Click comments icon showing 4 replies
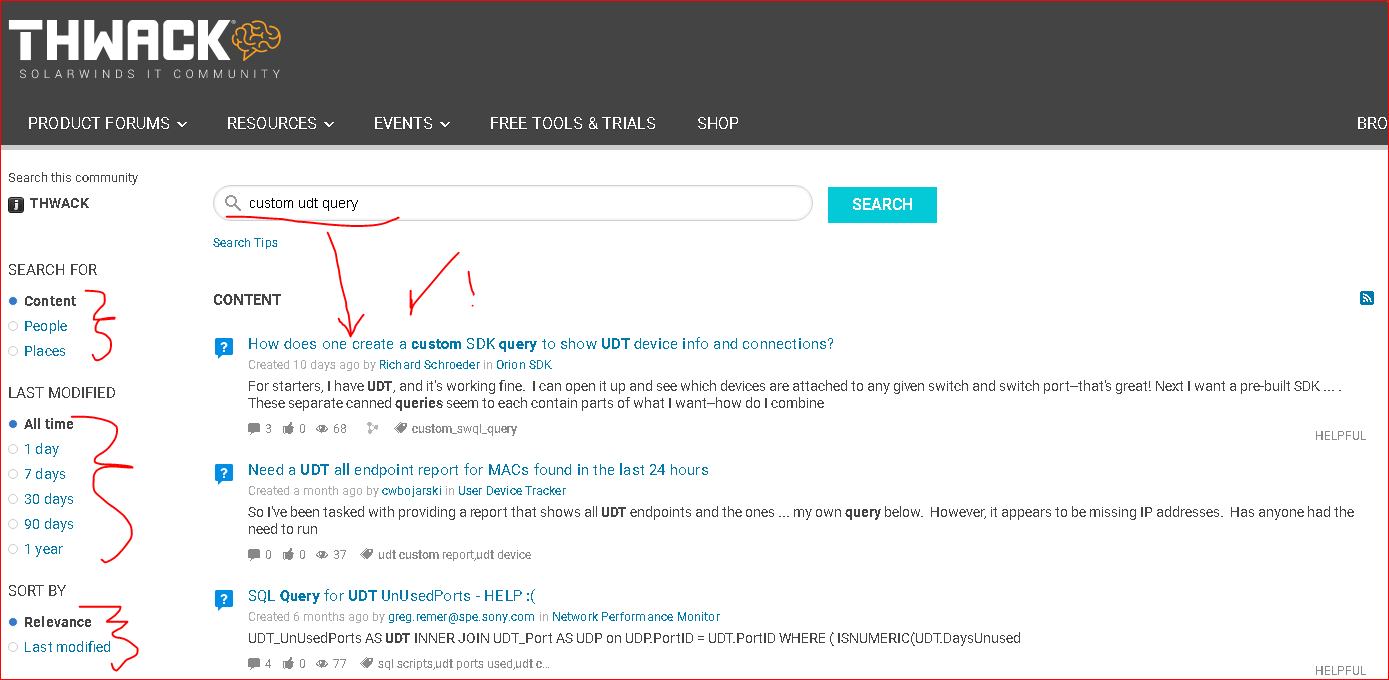Image resolution: width=1389 pixels, height=680 pixels. 253,664
